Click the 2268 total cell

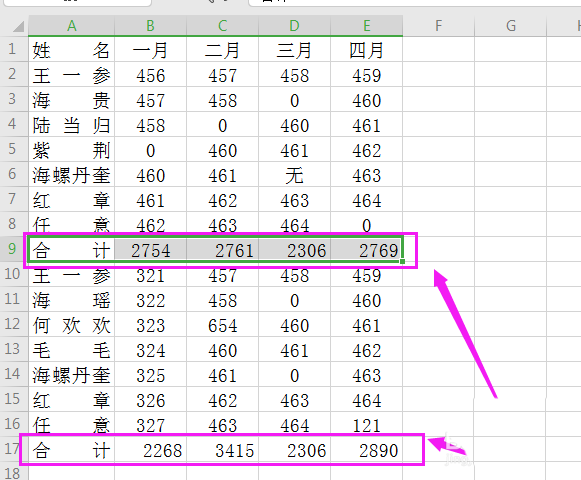pos(150,450)
